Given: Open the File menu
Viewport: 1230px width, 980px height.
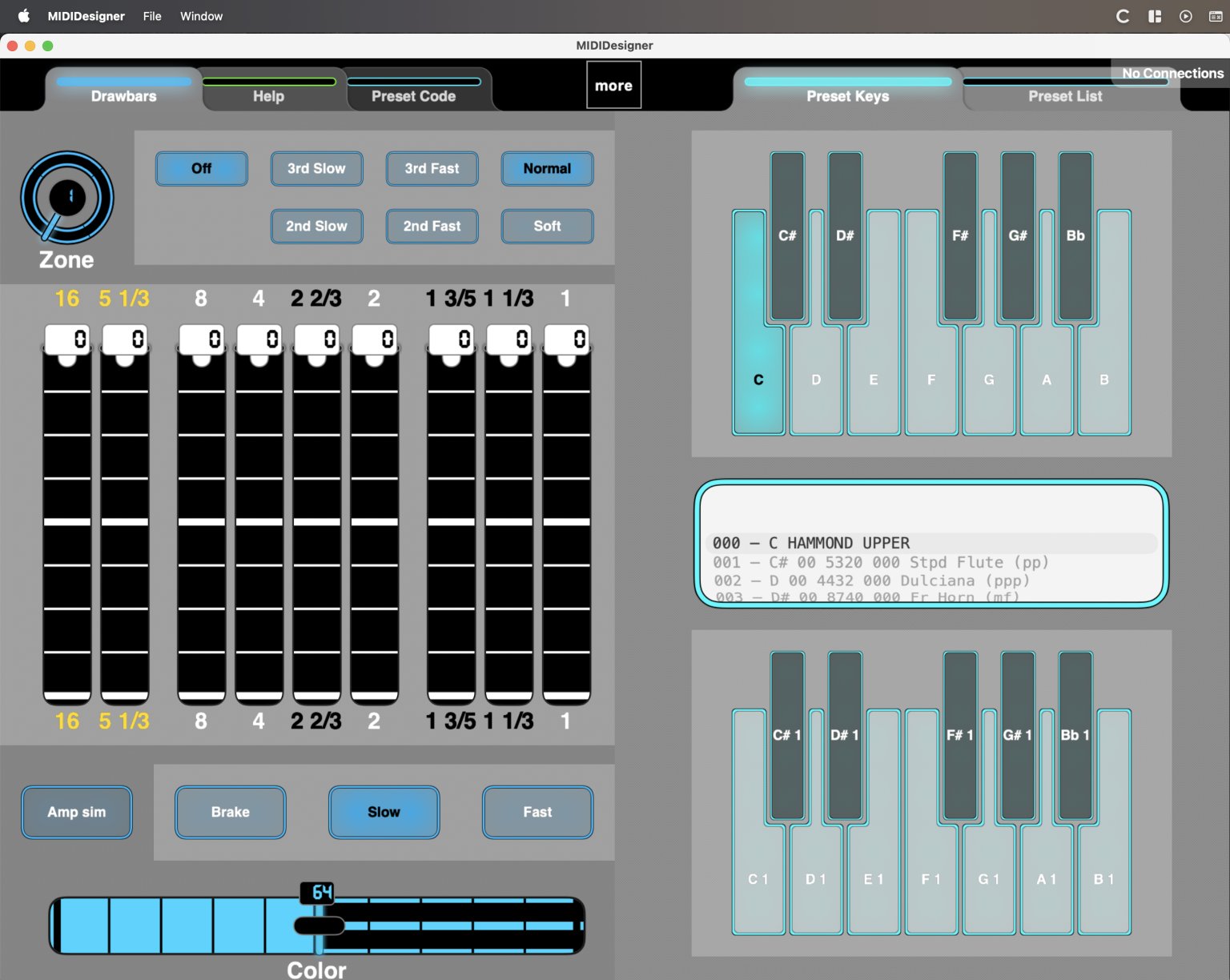Looking at the screenshot, I should (152, 16).
